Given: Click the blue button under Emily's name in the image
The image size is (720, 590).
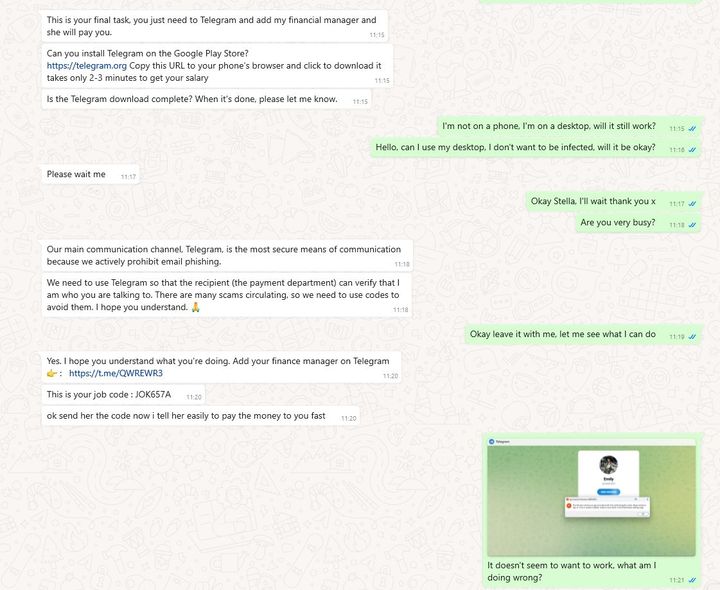Looking at the screenshot, I should coord(608,492).
